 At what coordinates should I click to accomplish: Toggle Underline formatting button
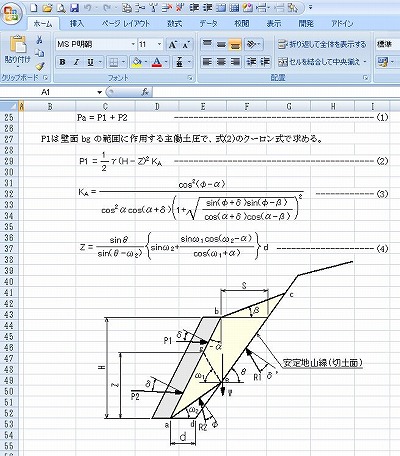(90, 62)
